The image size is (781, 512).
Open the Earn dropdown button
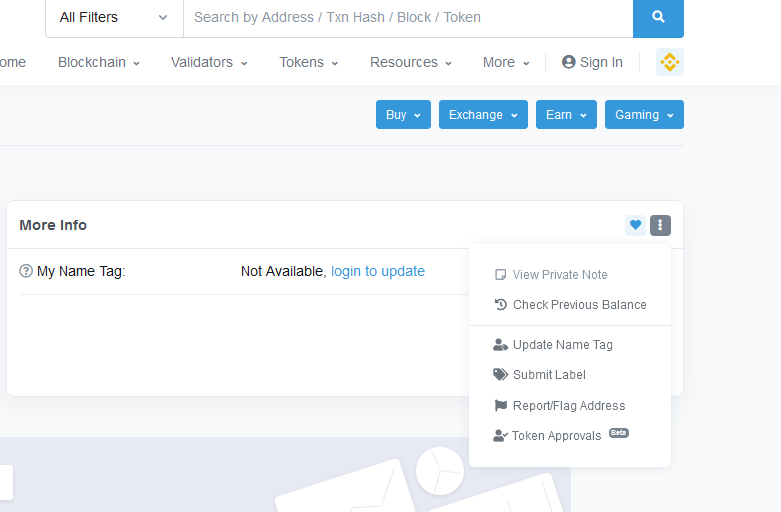(566, 115)
